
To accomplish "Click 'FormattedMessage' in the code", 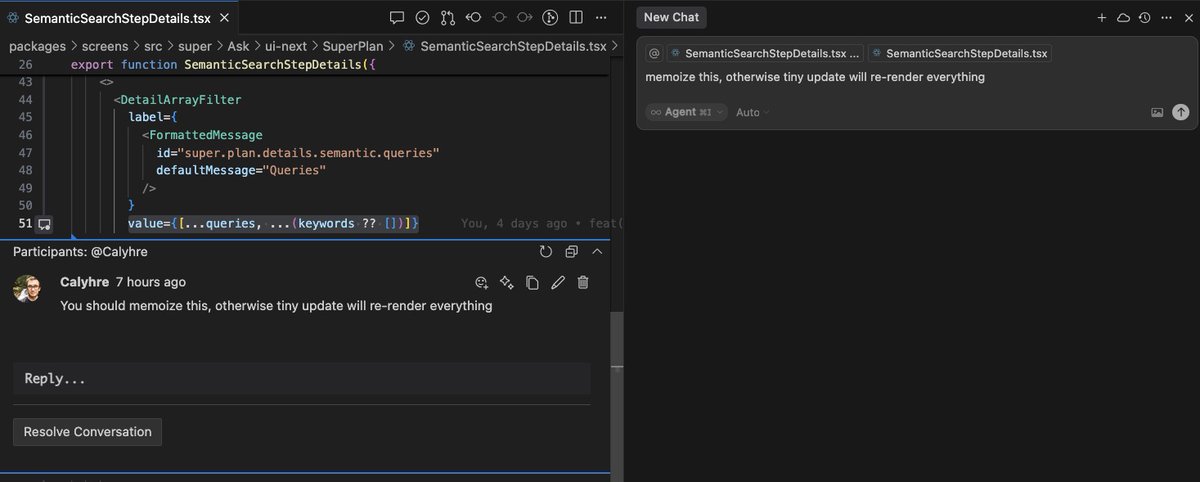I will click(x=206, y=134).
